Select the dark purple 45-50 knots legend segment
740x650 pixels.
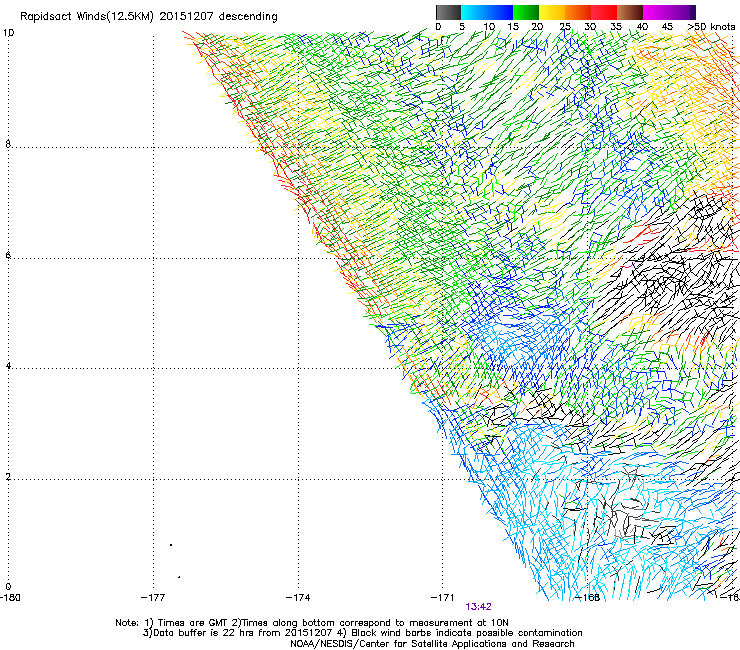[682, 12]
